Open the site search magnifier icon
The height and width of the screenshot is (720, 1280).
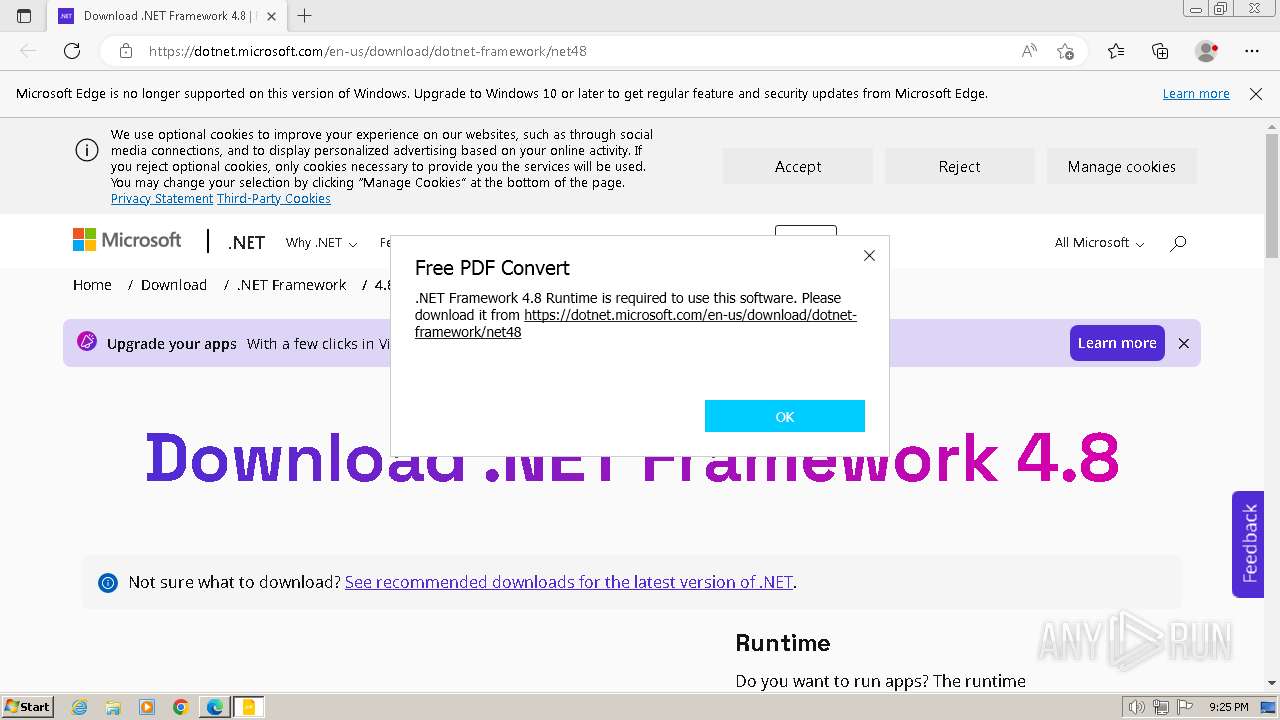[x=1178, y=243]
